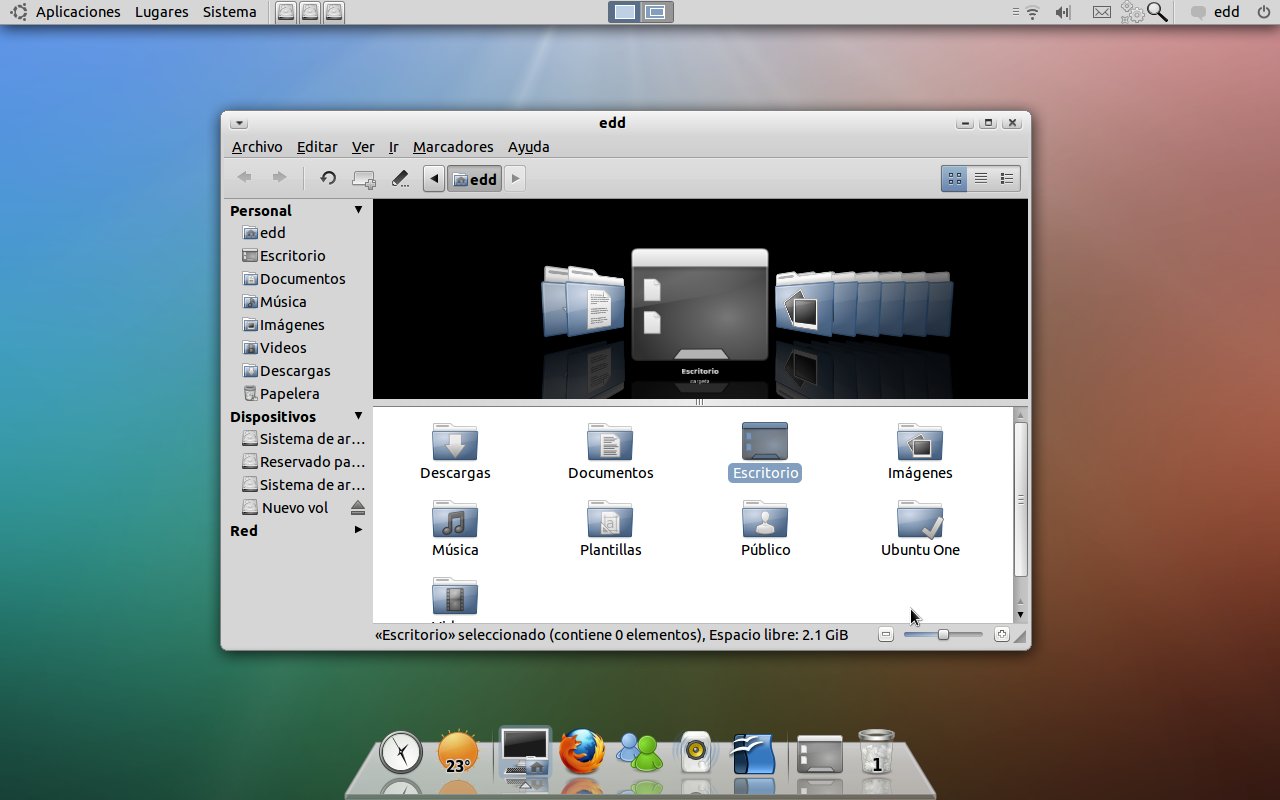The image size is (1280, 800).
Task: Switch to compact view mode
Action: [x=1007, y=178]
